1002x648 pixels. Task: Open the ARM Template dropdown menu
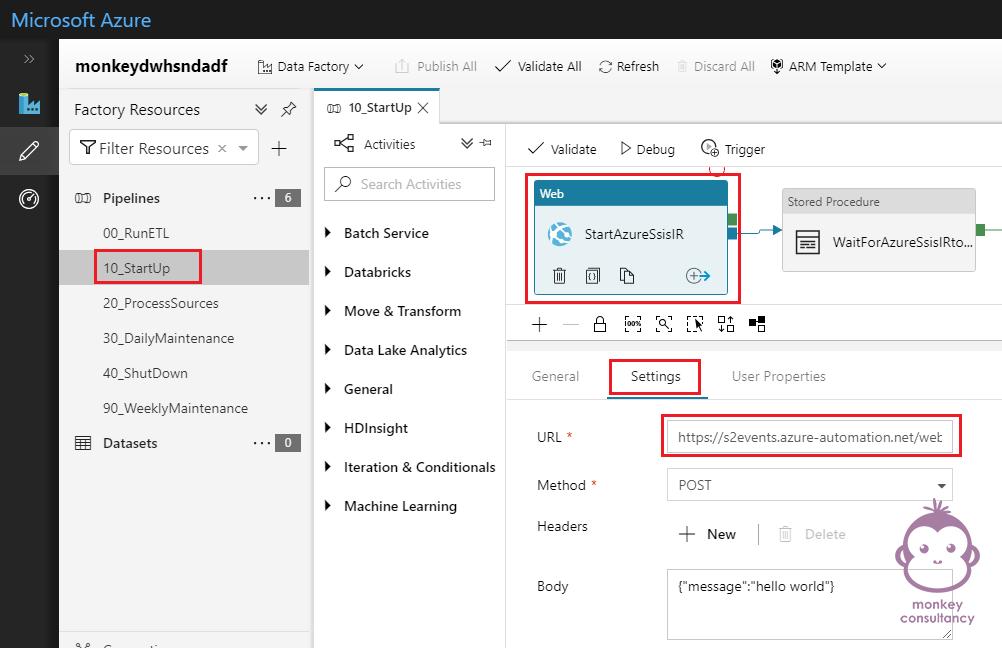click(x=828, y=66)
